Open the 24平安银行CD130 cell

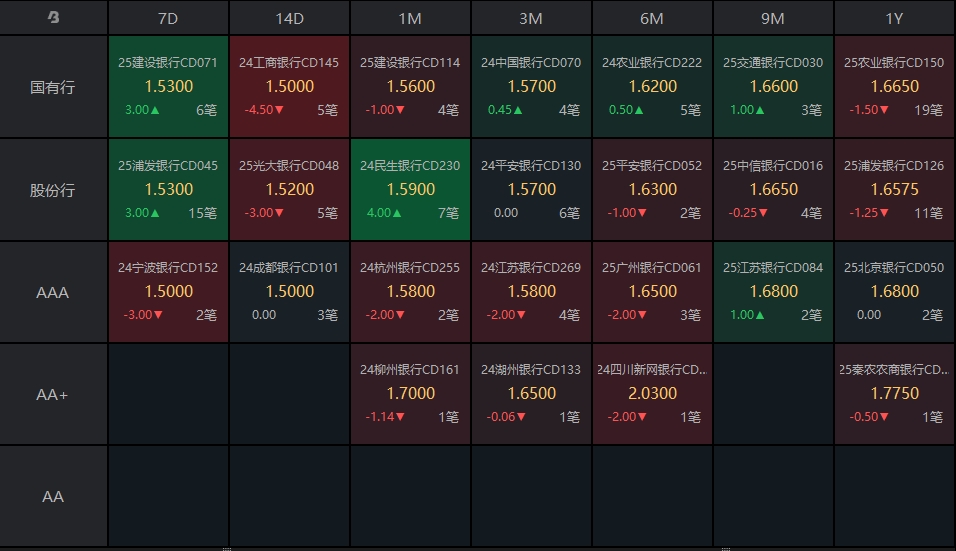(x=531, y=190)
